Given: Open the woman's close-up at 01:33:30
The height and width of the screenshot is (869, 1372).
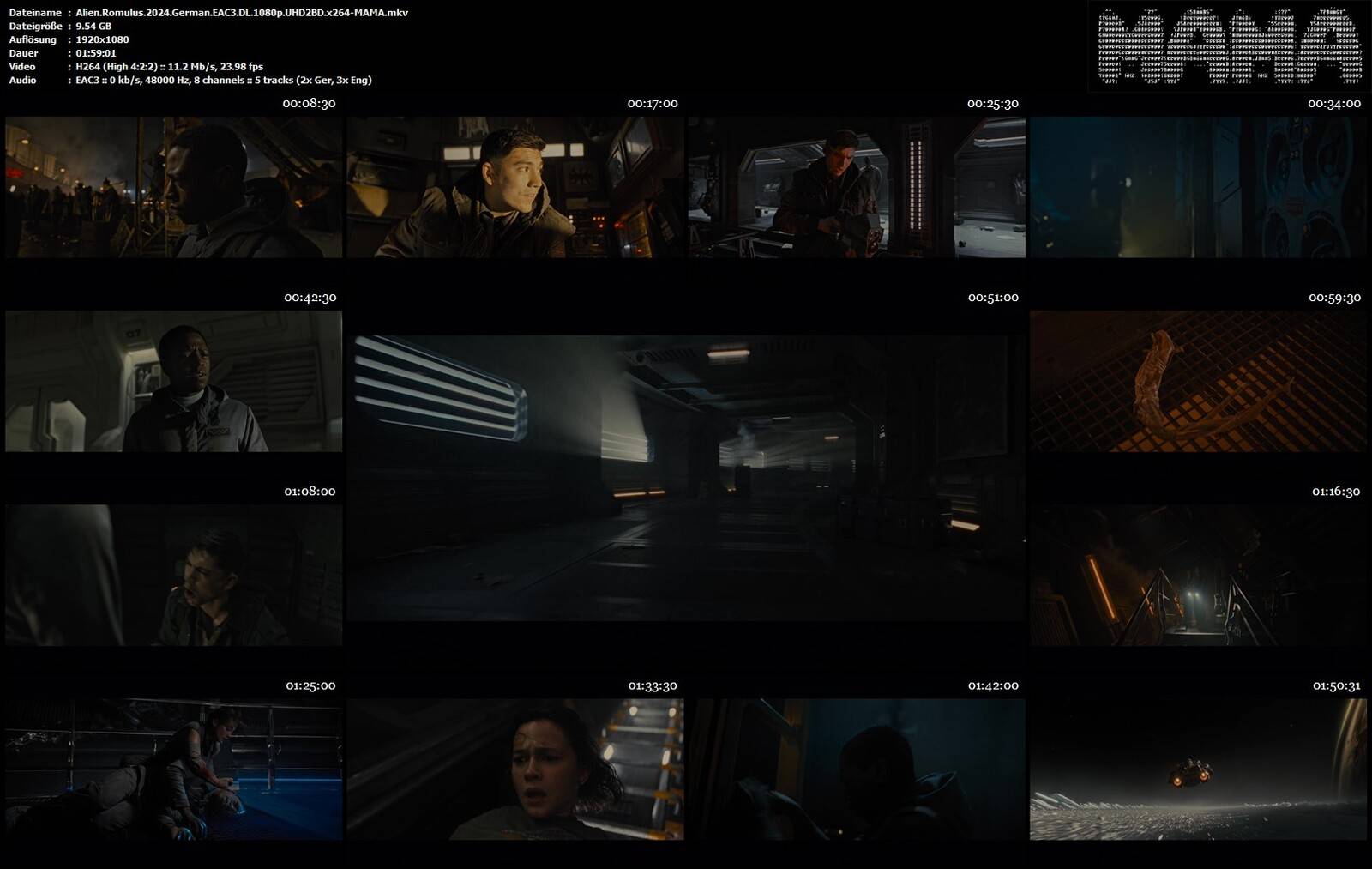Looking at the screenshot, I should coord(515,769).
